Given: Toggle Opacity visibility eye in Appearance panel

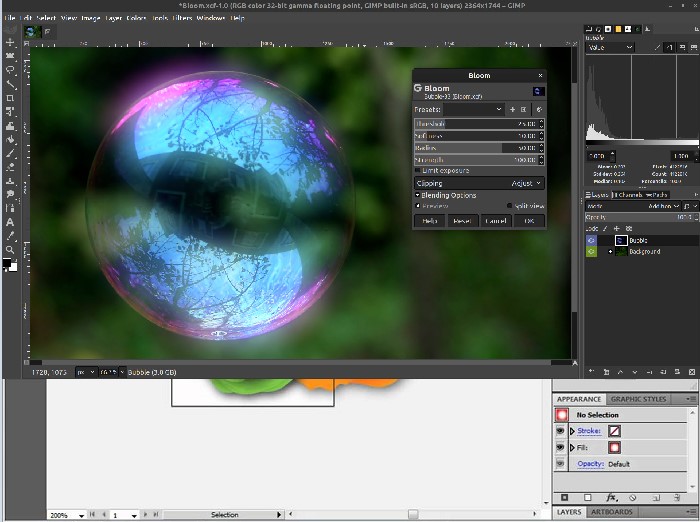Looking at the screenshot, I should (x=560, y=464).
